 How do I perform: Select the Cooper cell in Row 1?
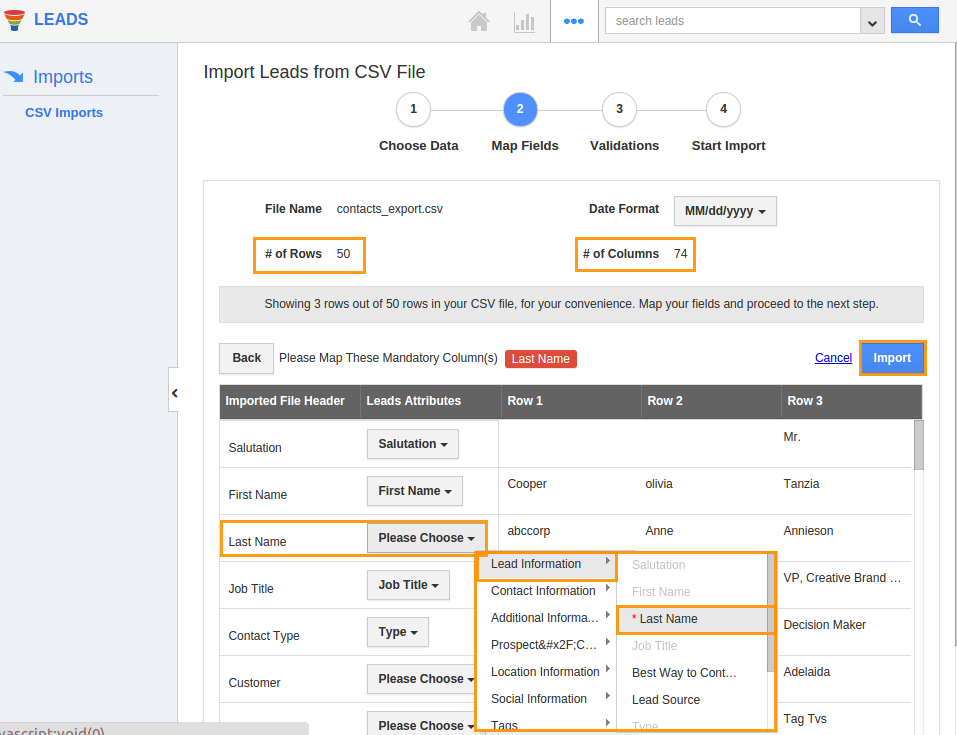527,484
